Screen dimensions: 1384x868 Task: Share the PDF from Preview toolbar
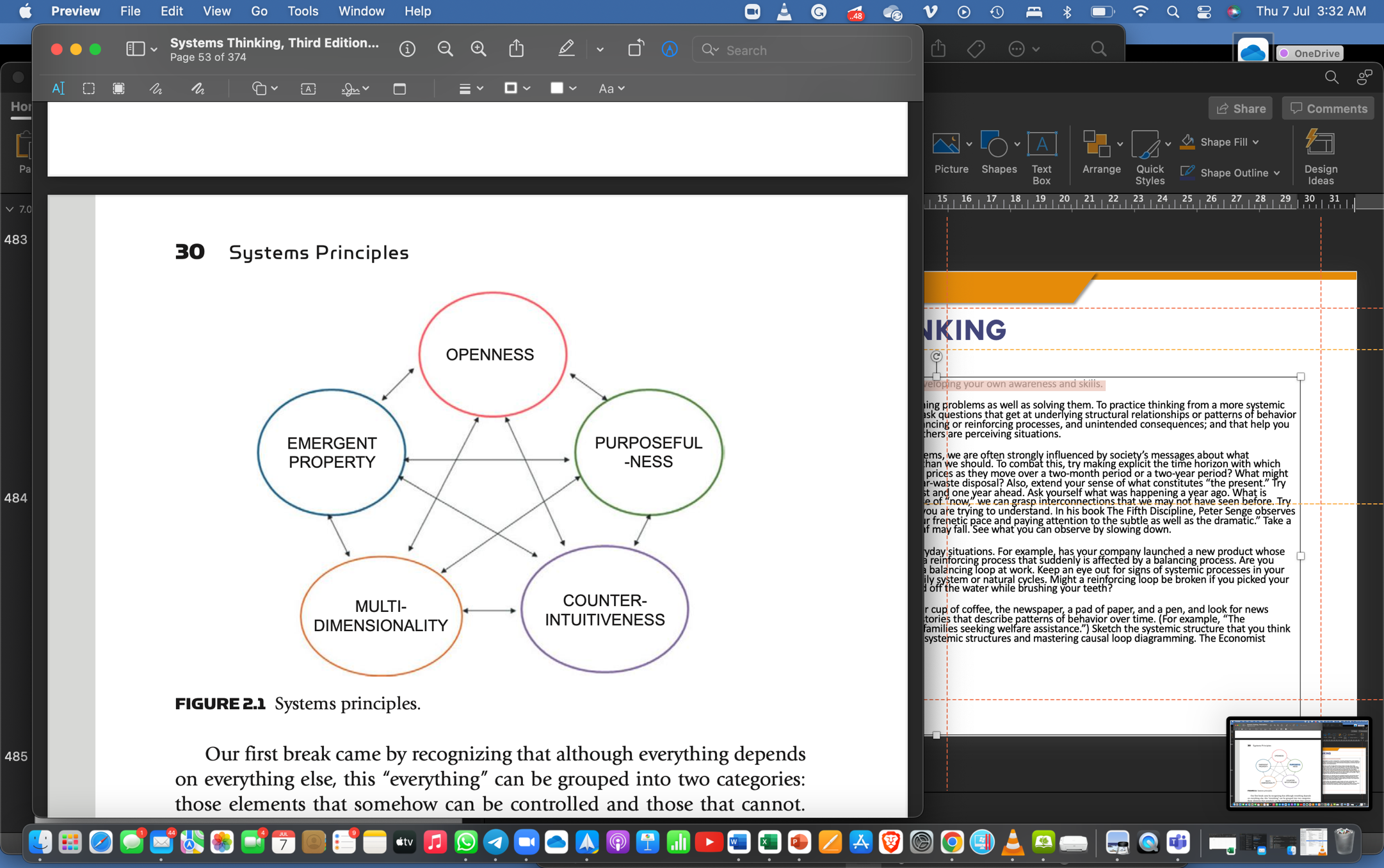tap(517, 49)
